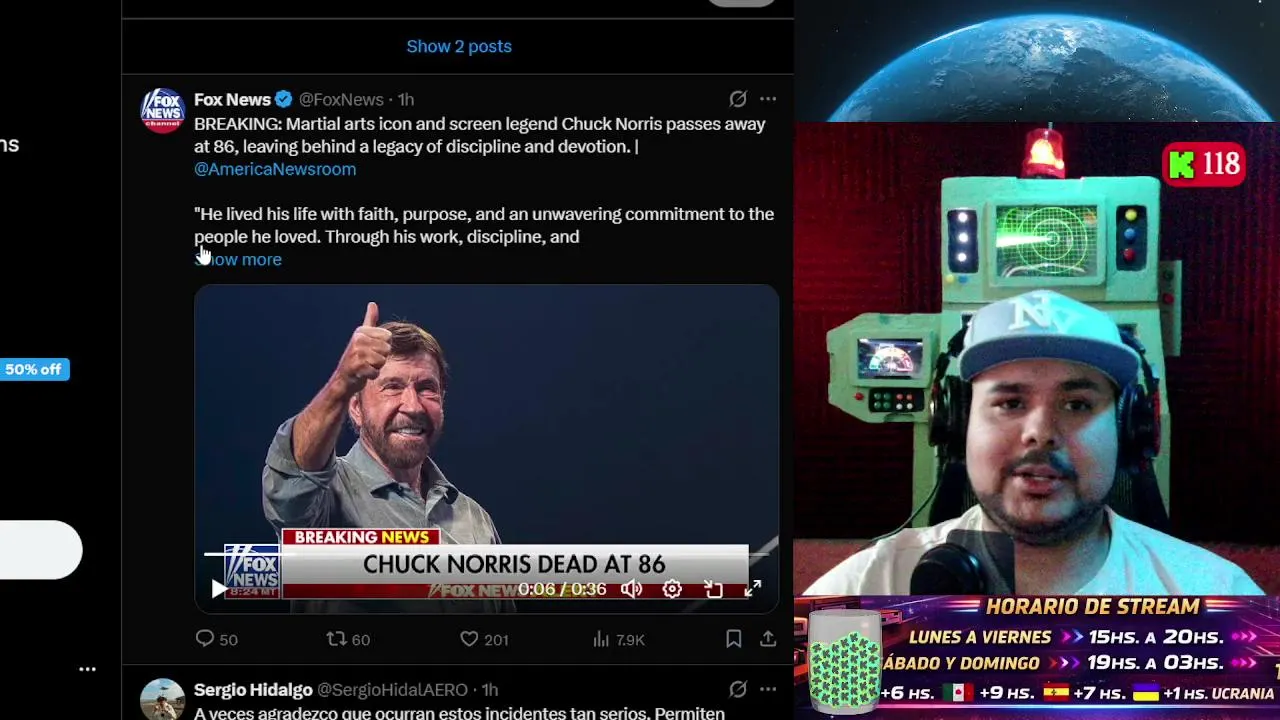Toggle picture-in-picture on video
Screen dimensions: 1280x720
point(713,589)
